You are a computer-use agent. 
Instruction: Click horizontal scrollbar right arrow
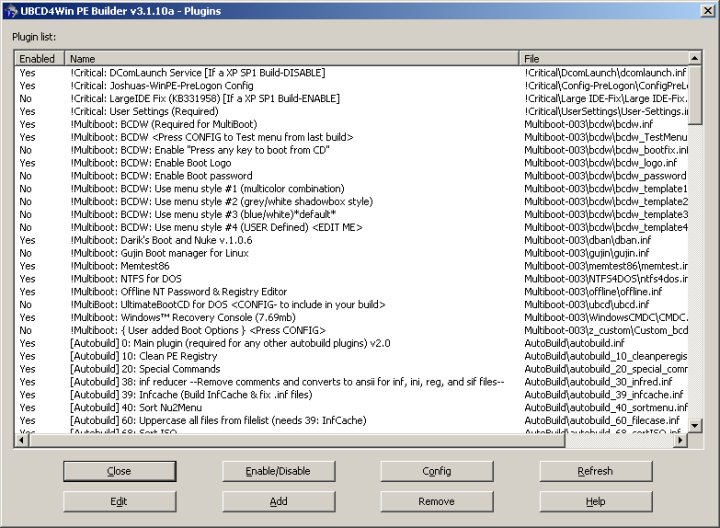tap(681, 440)
